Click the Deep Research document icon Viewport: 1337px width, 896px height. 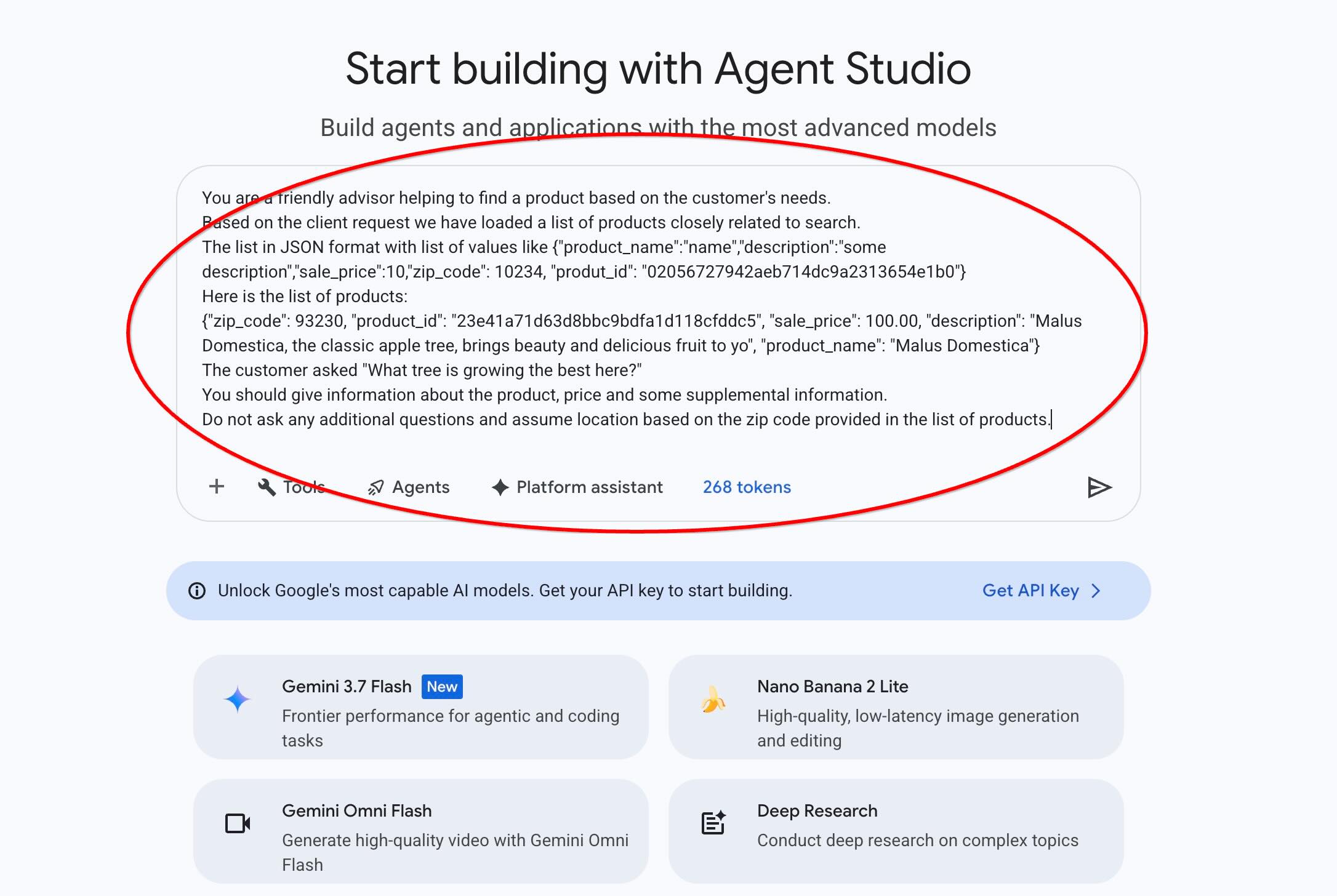pyautogui.click(x=713, y=823)
